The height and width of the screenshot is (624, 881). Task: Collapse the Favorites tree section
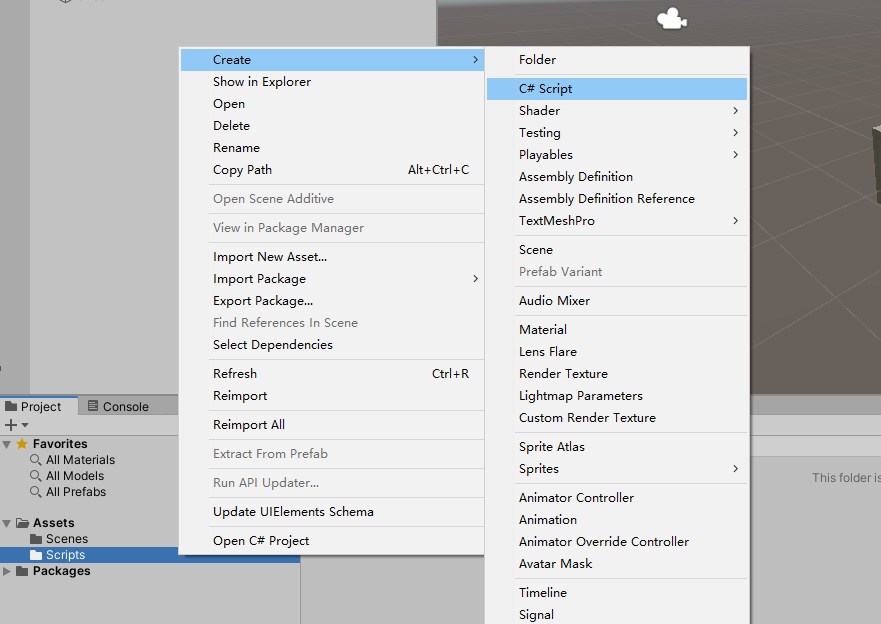pos(8,444)
